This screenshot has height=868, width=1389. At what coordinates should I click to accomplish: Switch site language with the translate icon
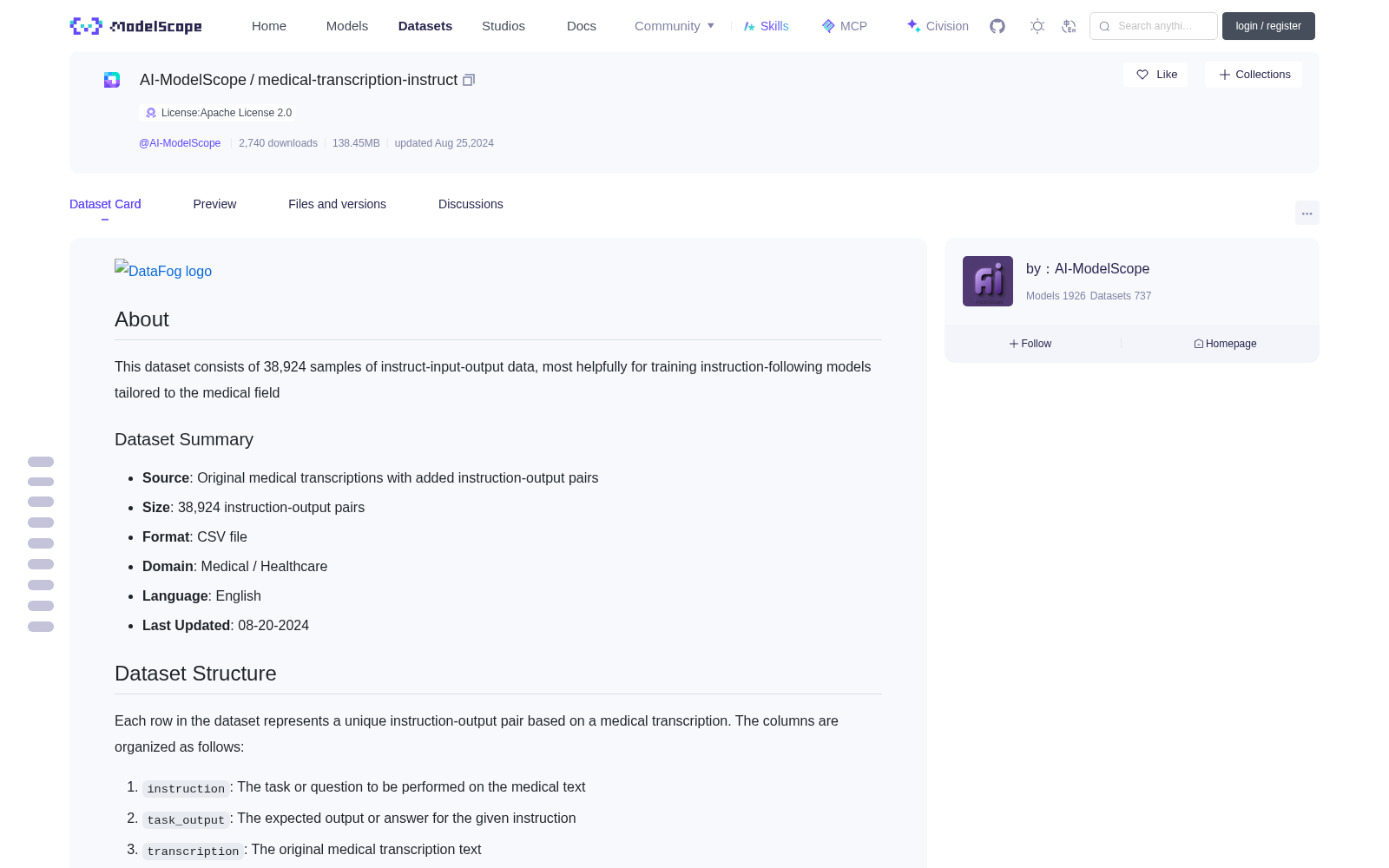(1069, 26)
